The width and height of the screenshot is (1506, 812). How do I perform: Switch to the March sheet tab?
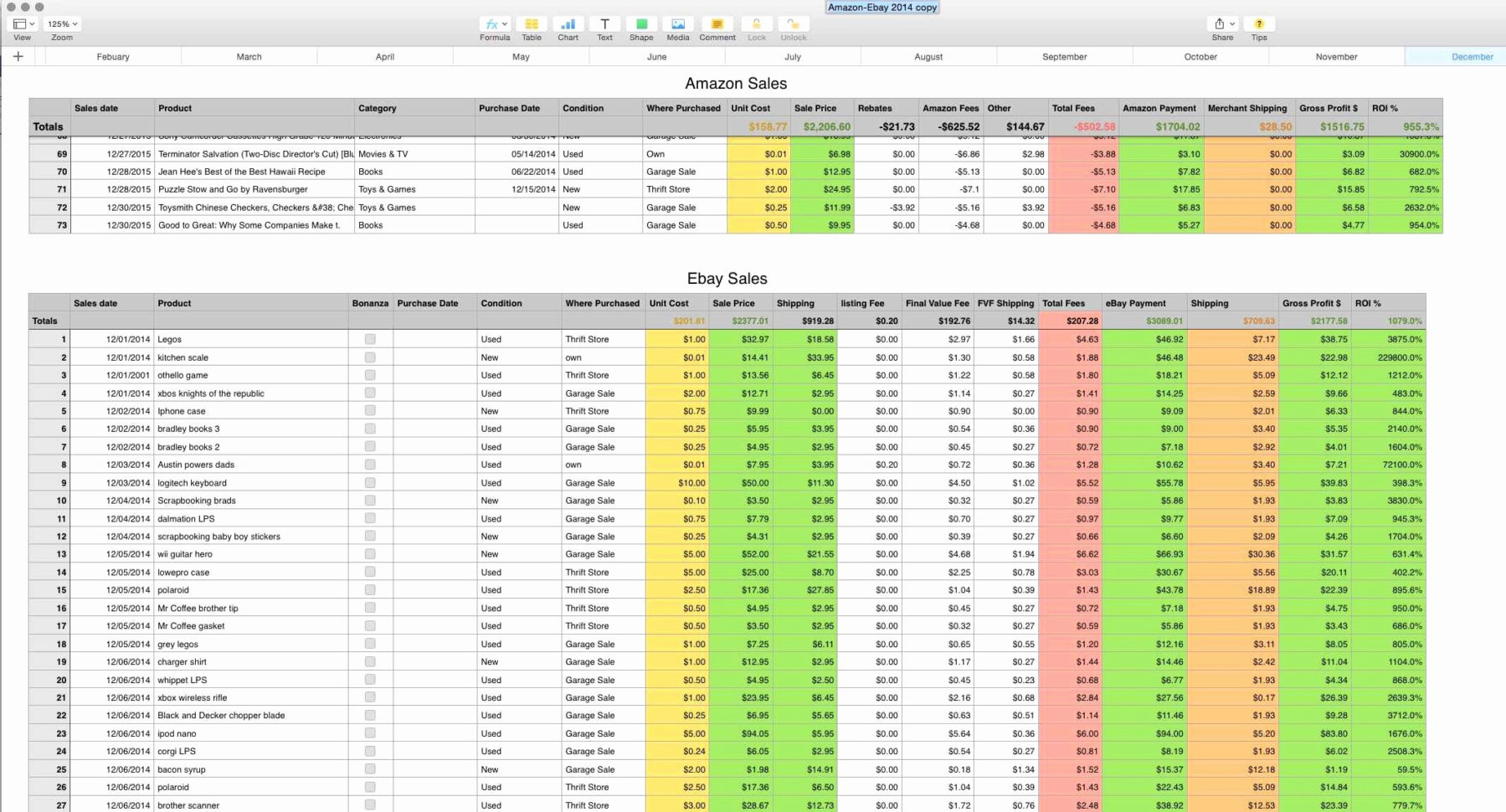[249, 56]
